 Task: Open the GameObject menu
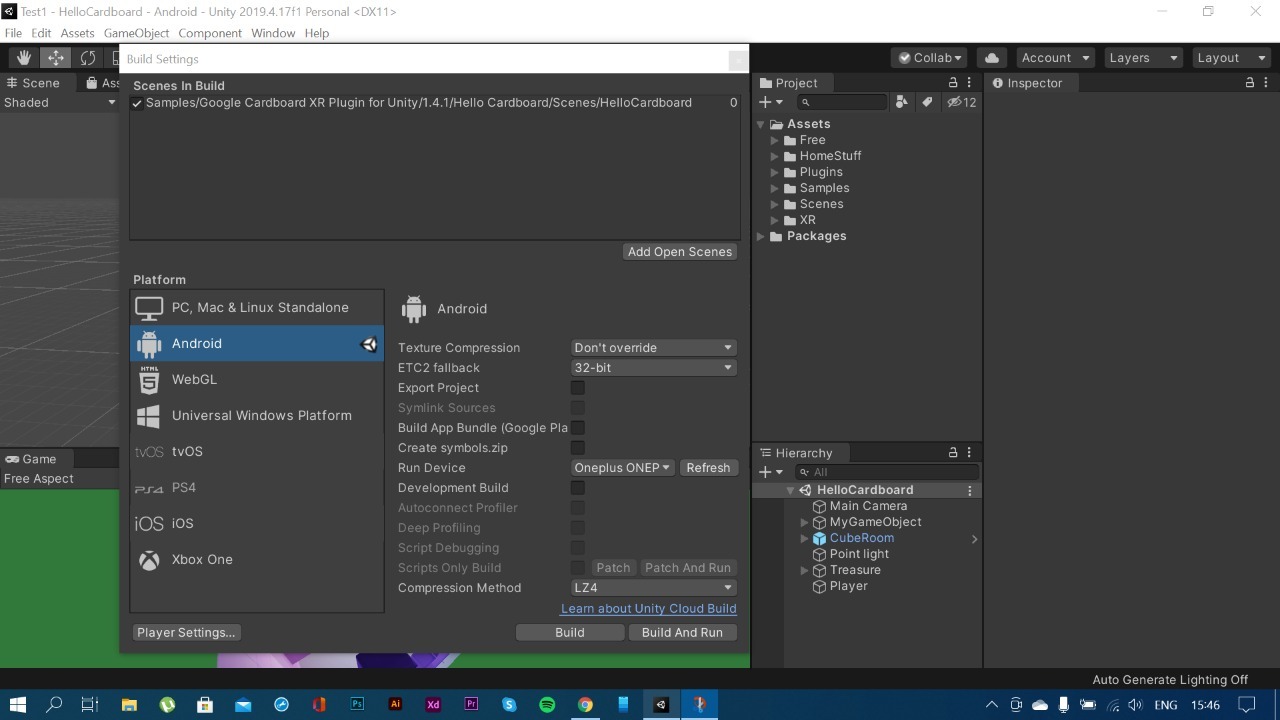coord(136,33)
